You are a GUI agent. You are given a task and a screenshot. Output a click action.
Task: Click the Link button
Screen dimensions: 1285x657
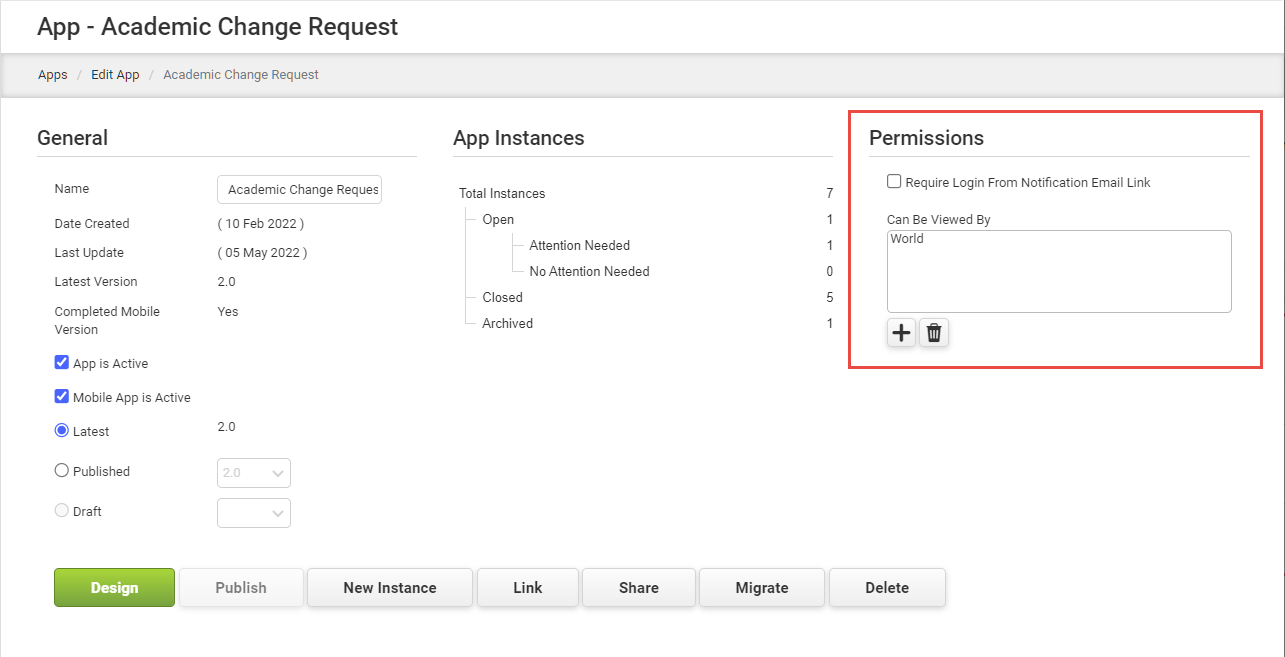(528, 588)
